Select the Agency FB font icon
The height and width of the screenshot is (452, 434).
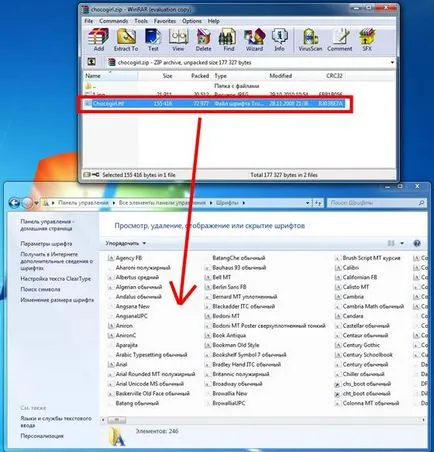(111, 258)
